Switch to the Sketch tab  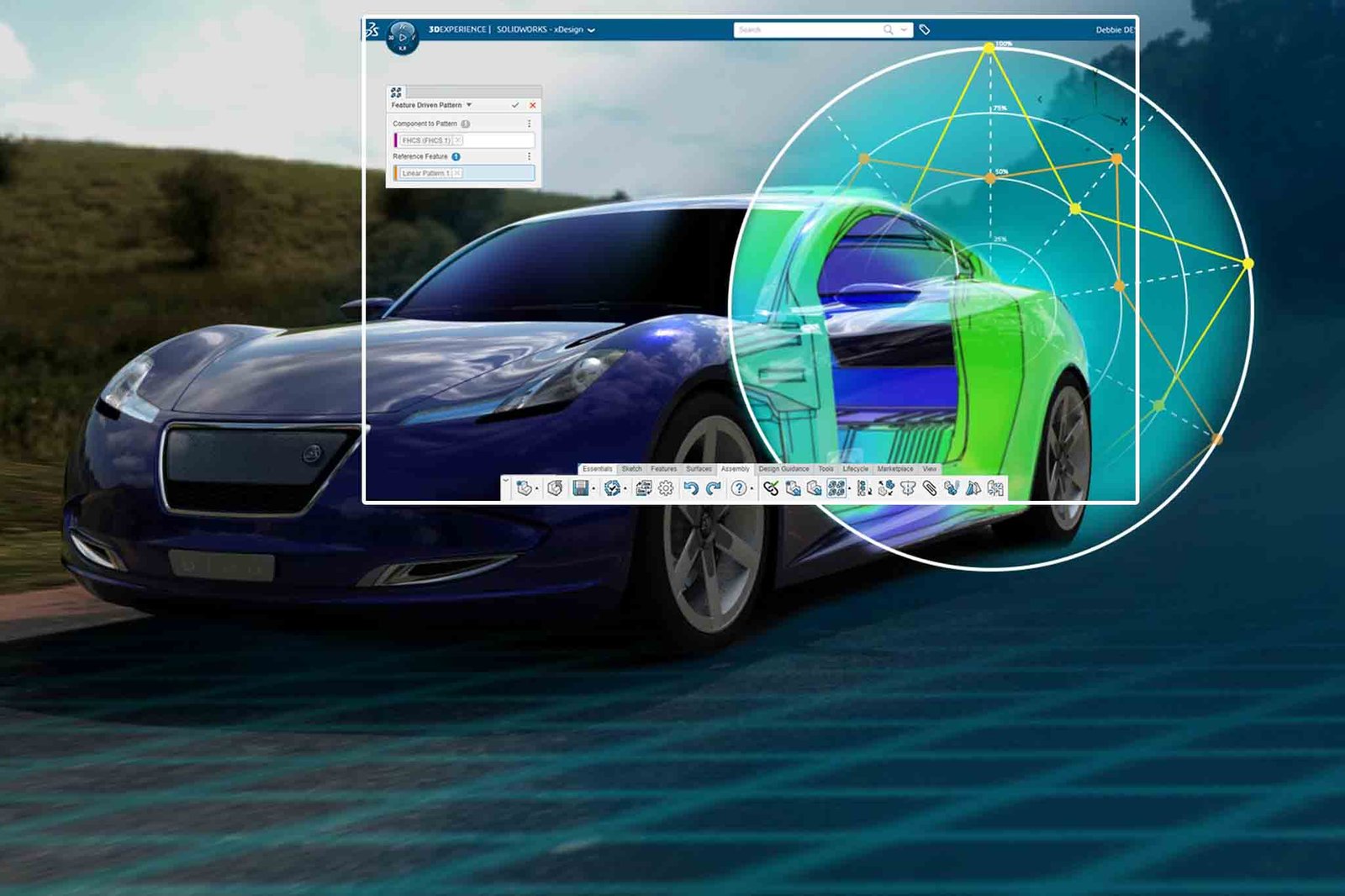[x=631, y=469]
